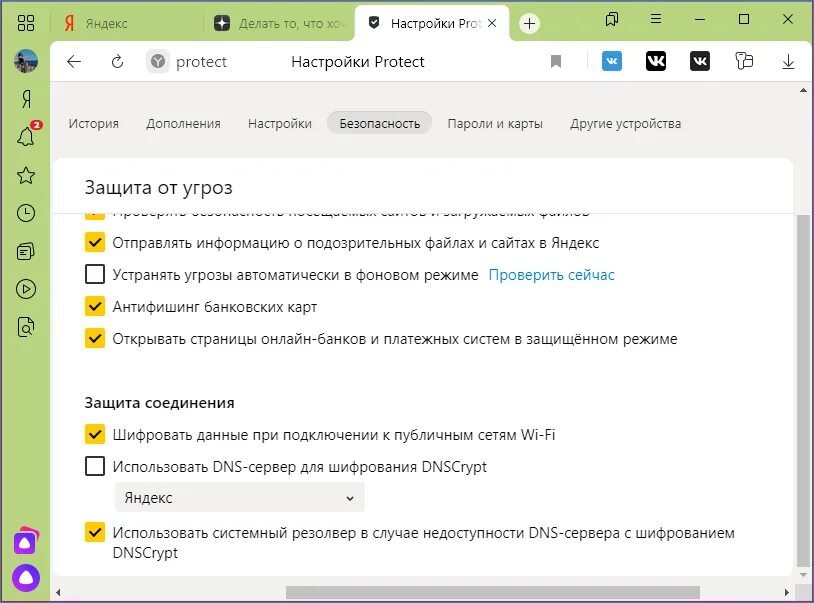Open the browser hamburger menu
814x603 pixels.
click(x=656, y=19)
